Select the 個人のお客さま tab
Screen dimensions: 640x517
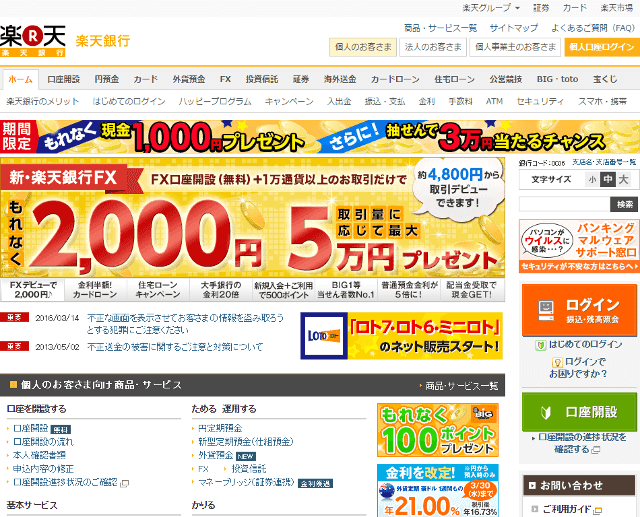[x=363, y=47]
